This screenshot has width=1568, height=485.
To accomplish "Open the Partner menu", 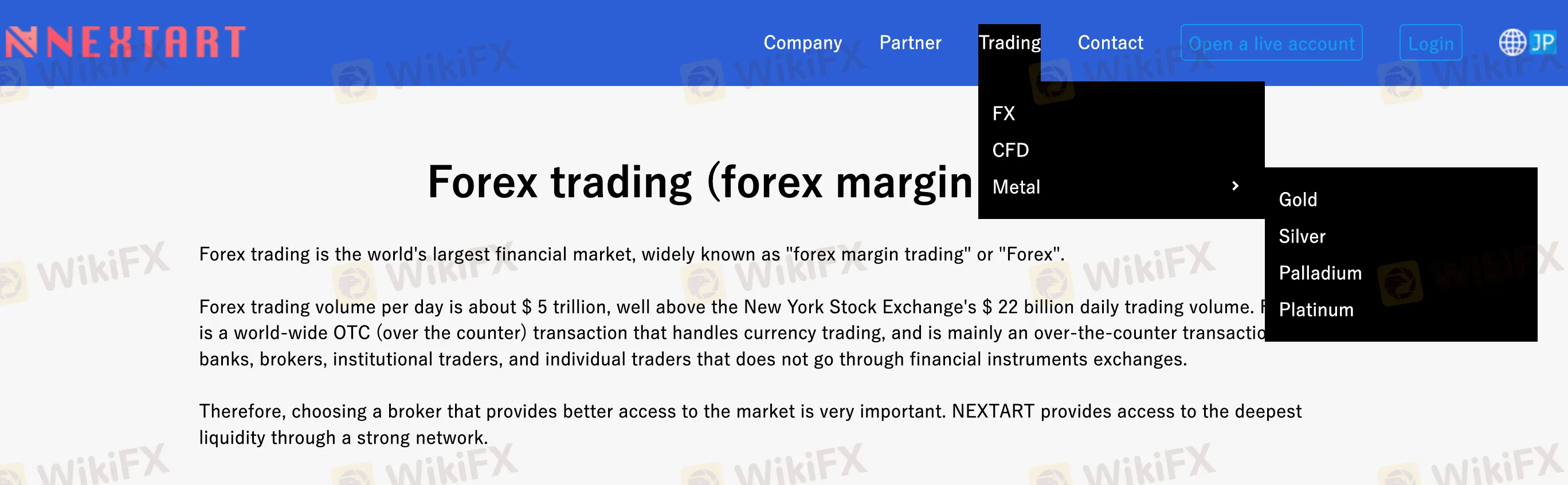I will click(910, 42).
